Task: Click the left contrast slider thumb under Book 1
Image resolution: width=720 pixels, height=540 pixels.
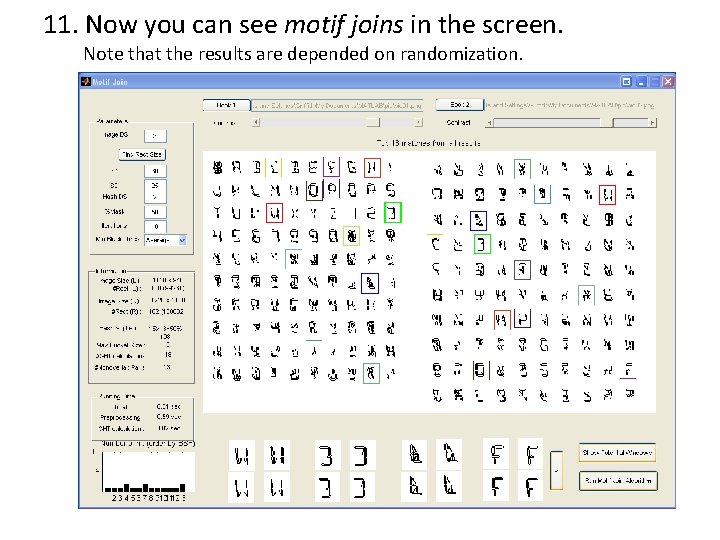Action: pyautogui.click(x=373, y=122)
